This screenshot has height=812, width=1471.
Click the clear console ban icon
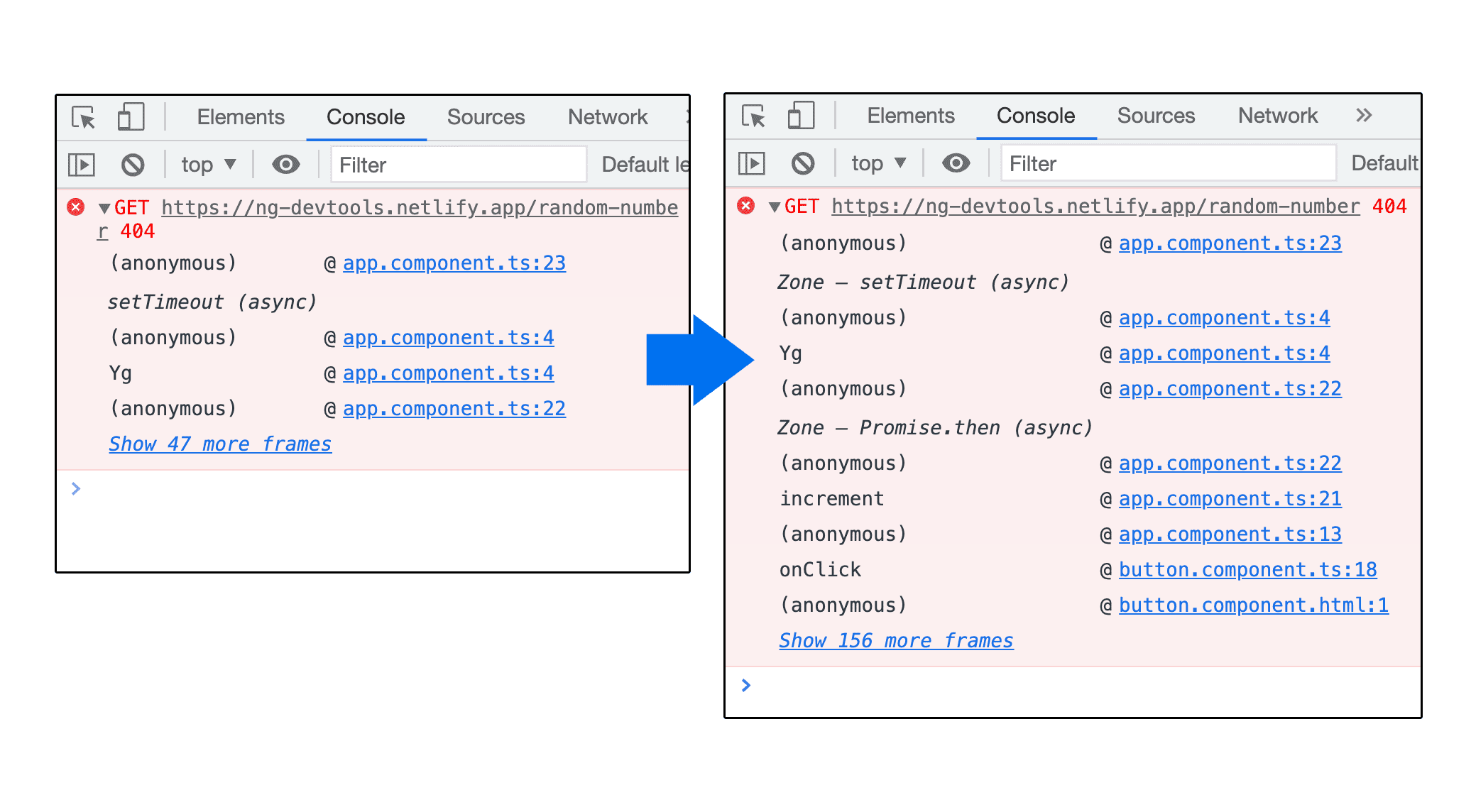point(131,163)
